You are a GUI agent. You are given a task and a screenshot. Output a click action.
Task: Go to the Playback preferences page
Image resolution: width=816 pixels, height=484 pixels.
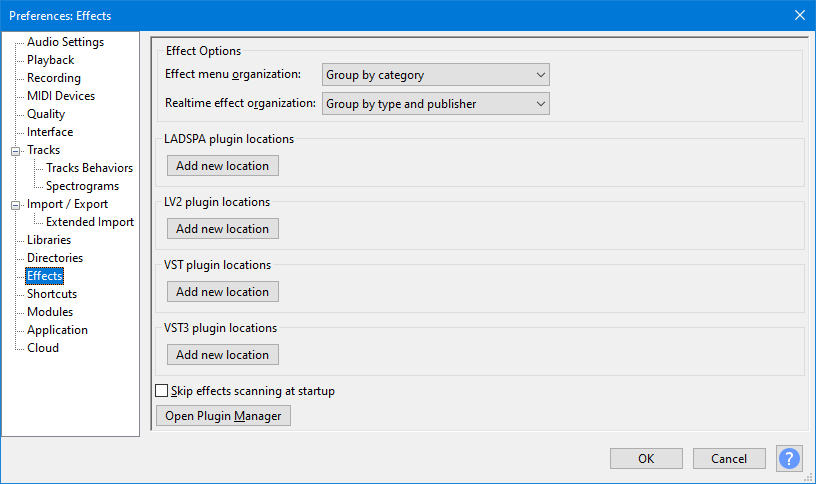coord(50,60)
